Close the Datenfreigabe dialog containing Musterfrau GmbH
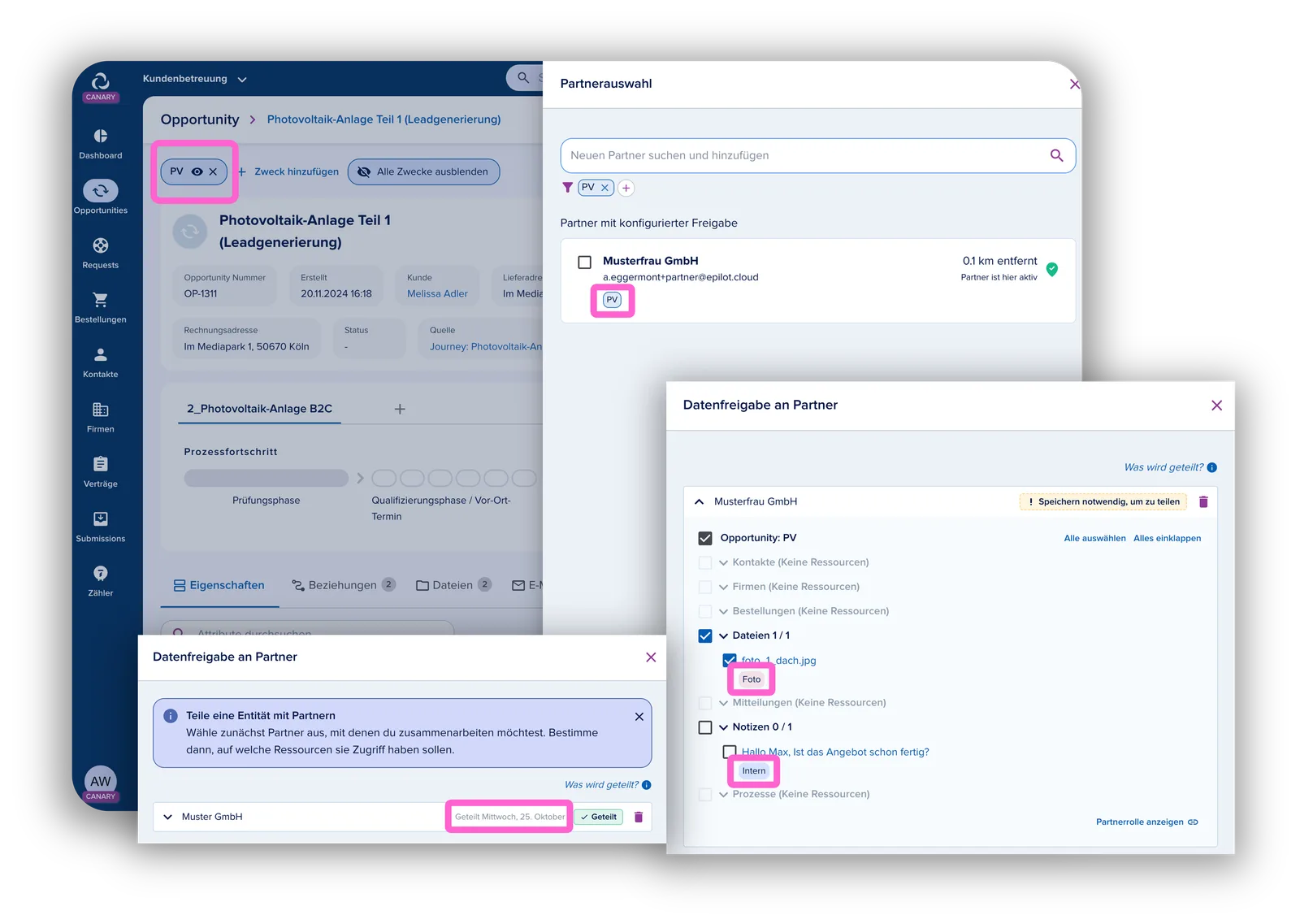This screenshot has width=1300, height=924. [x=1216, y=406]
